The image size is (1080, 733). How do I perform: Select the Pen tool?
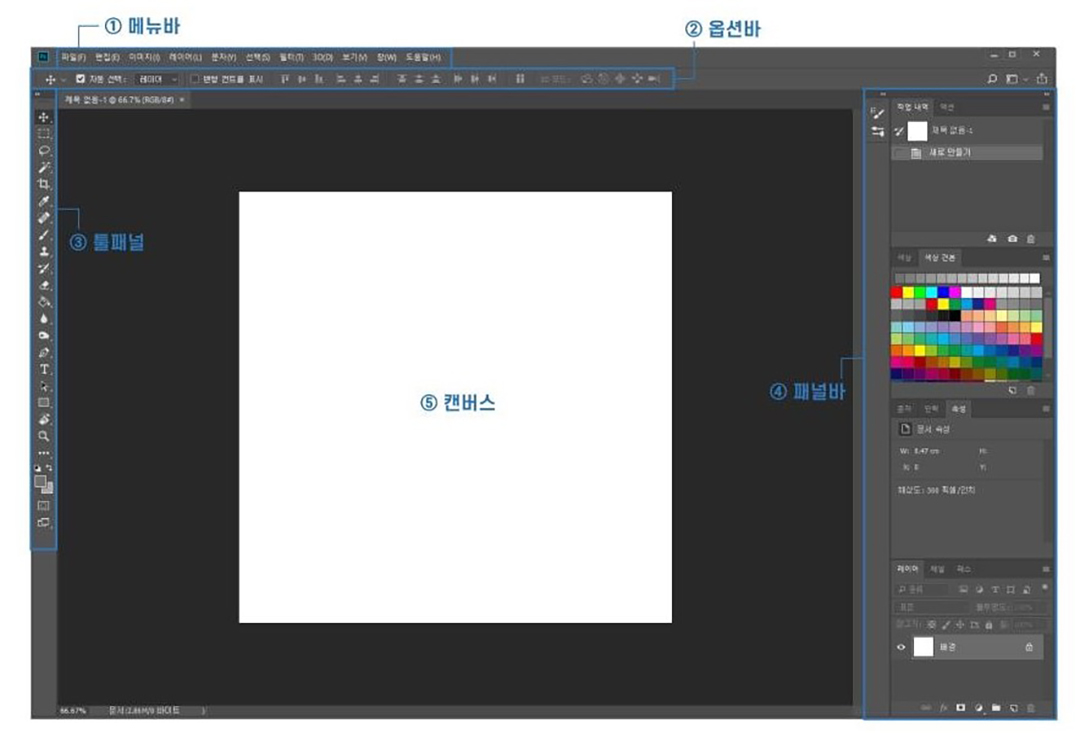[43, 352]
